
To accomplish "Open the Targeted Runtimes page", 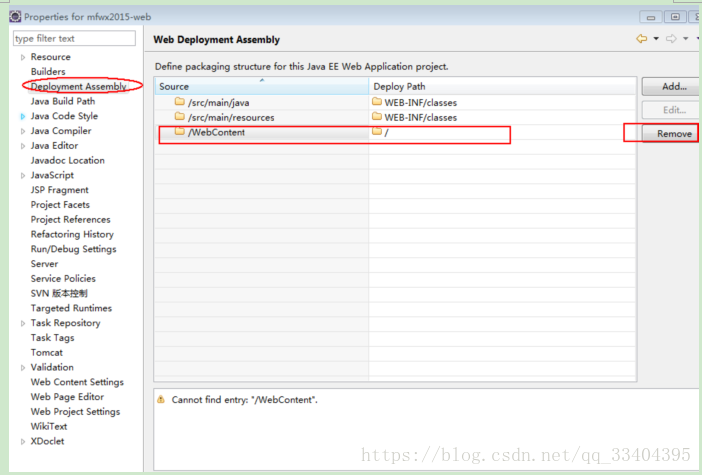I will pos(71,308).
